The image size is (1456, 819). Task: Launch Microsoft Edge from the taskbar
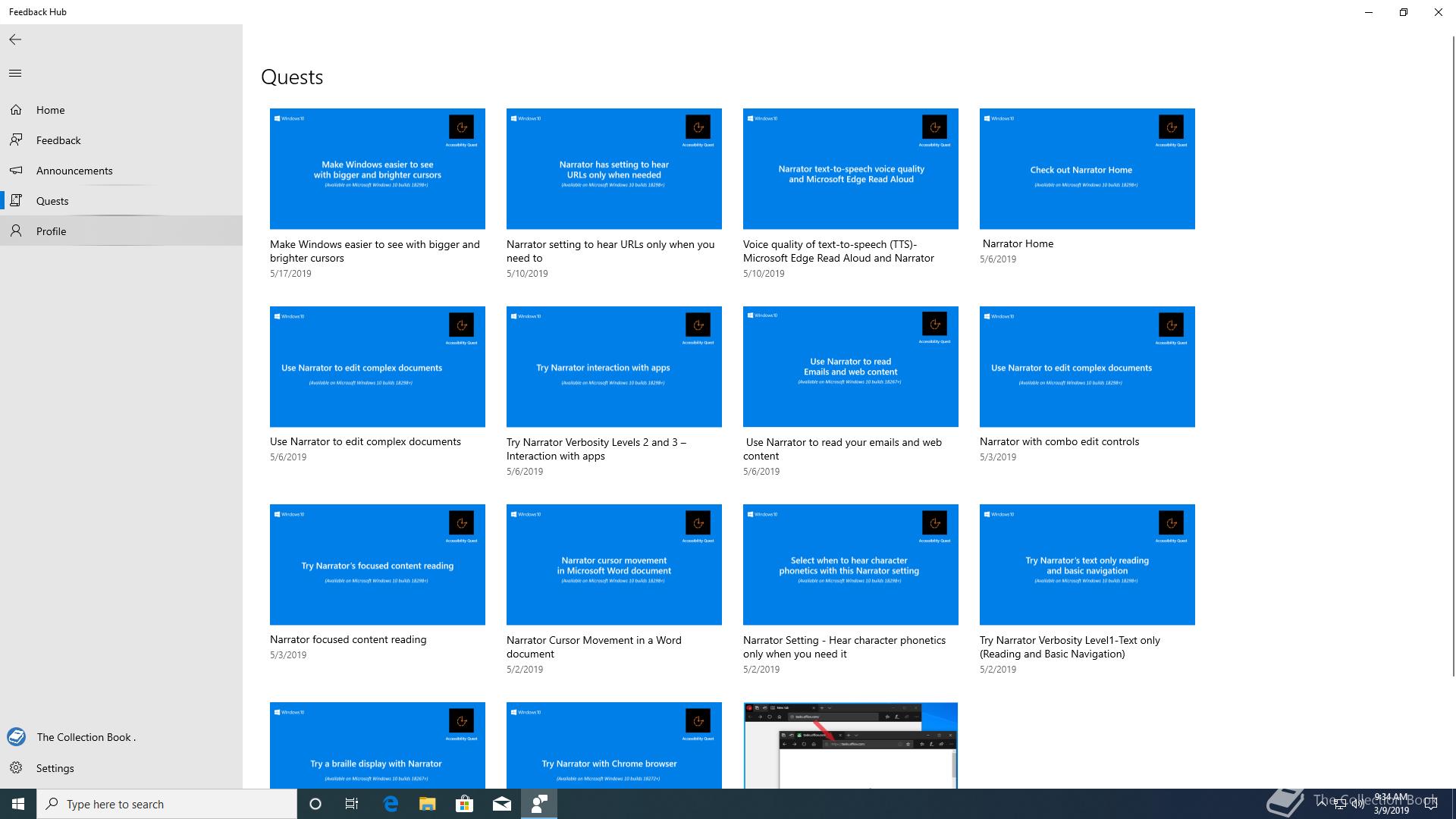coord(391,804)
